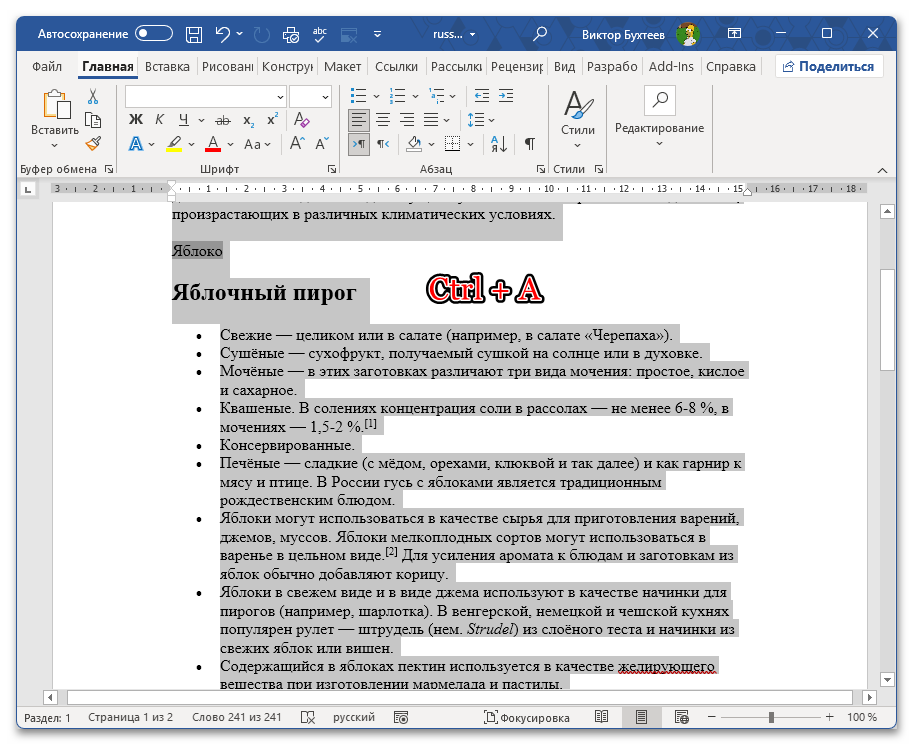The height and width of the screenshot is (745, 913).
Task: Click the русский language indicator
Action: pyautogui.click(x=353, y=718)
